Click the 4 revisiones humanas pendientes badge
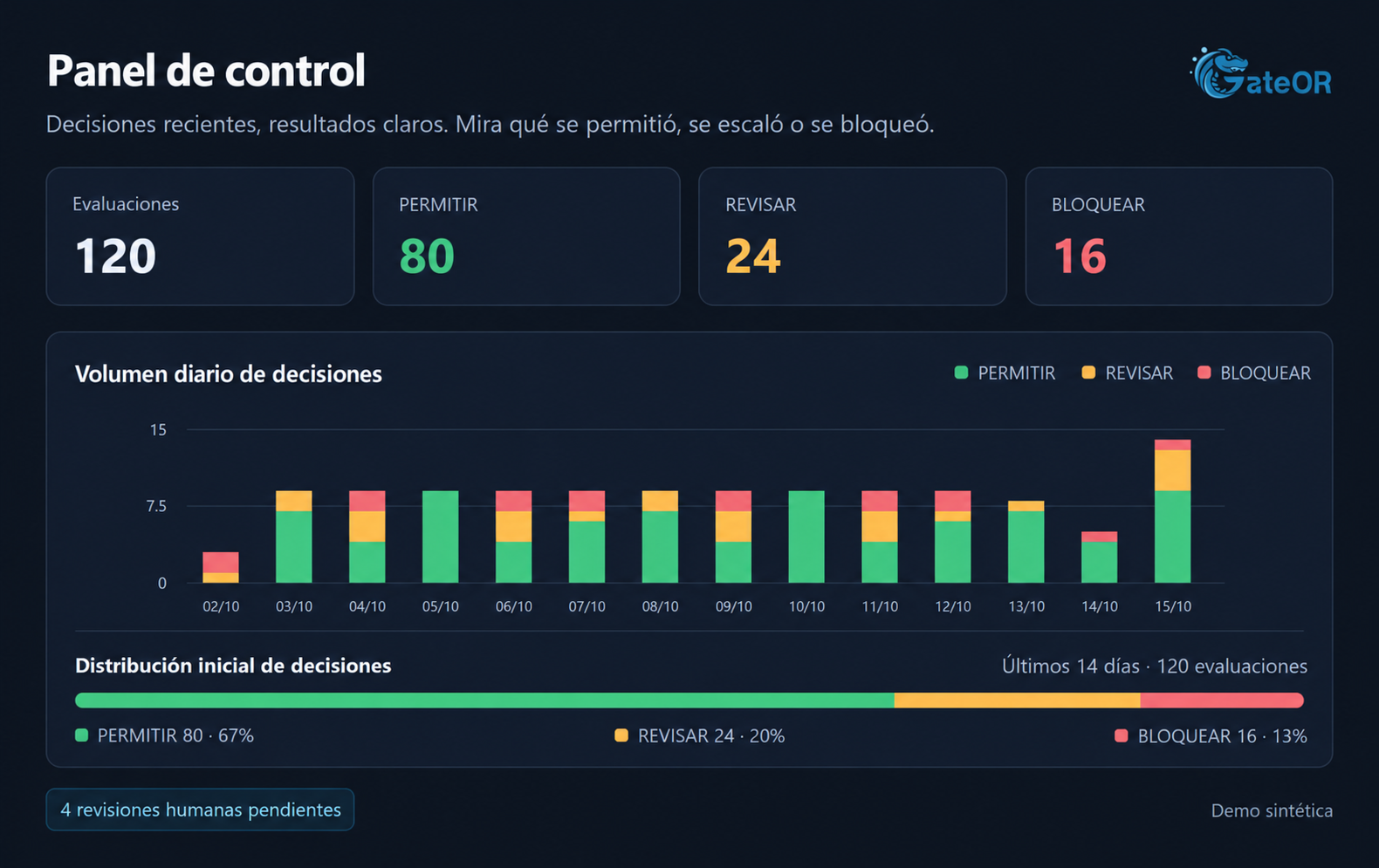Screen dimensions: 1379x868 200,810
